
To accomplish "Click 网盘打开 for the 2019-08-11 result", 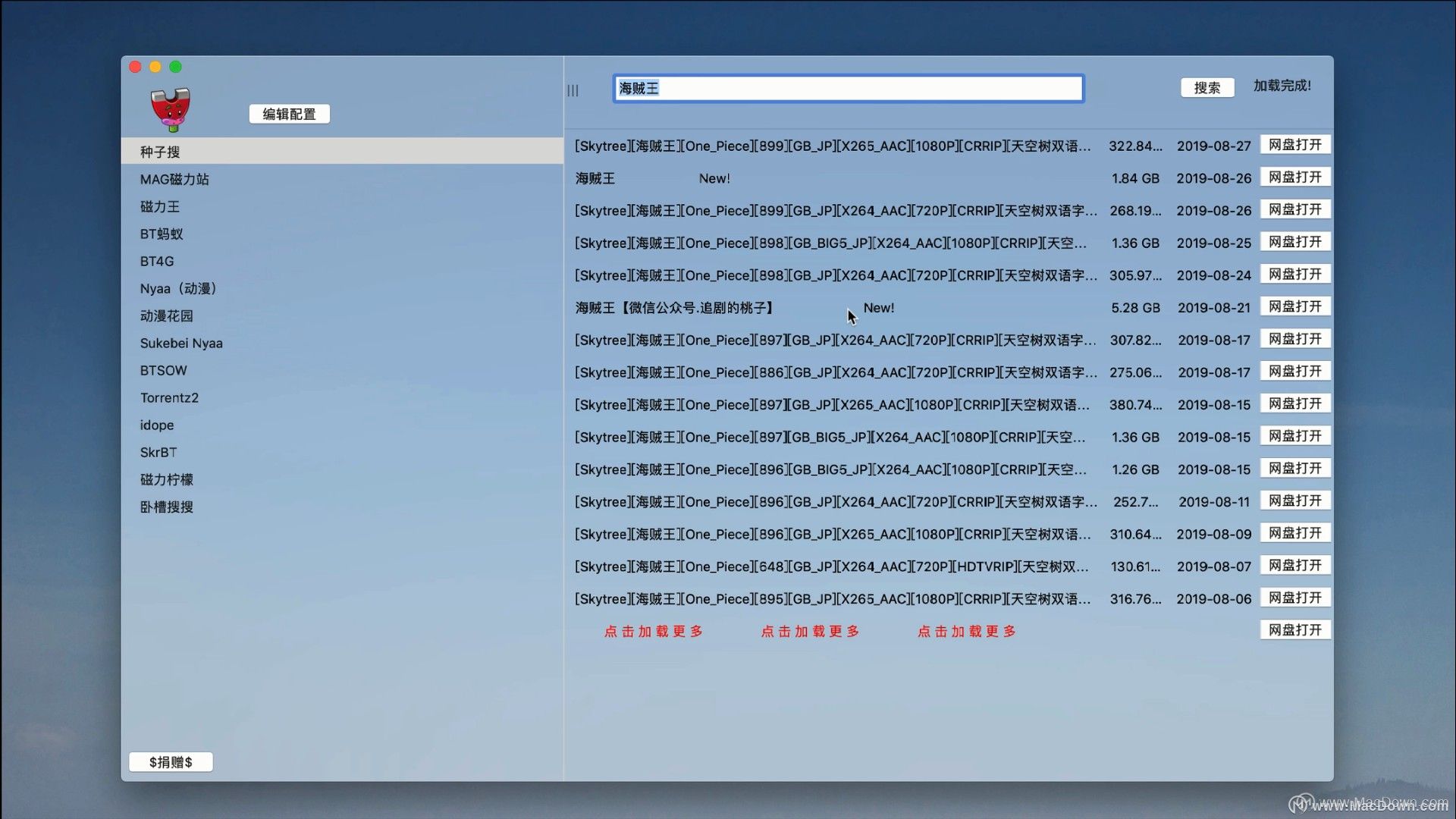I will coord(1295,500).
